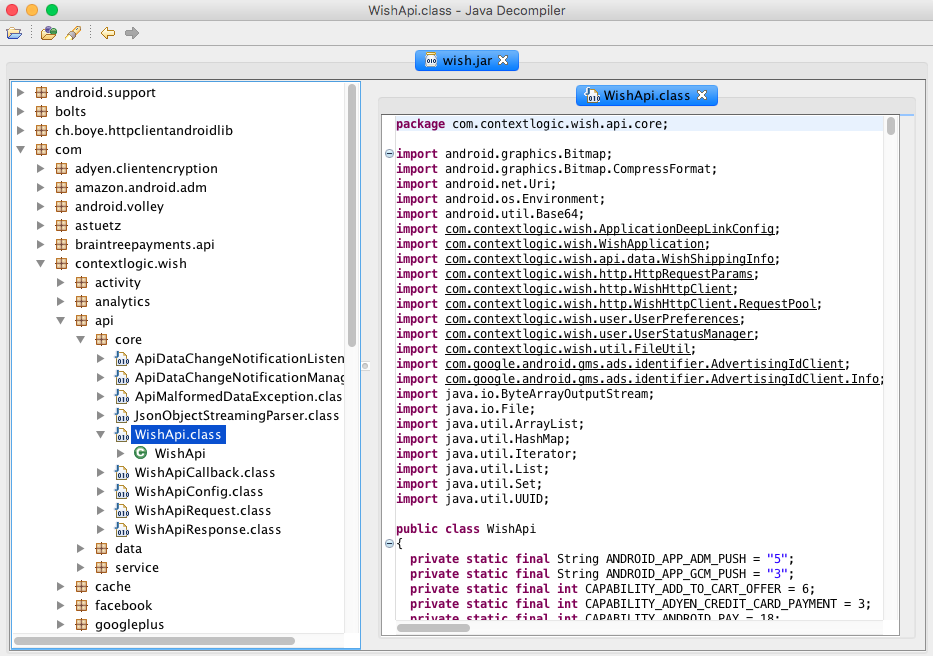Select WishApiCallback.class in the tree
Image resolution: width=933 pixels, height=656 pixels.
click(x=205, y=473)
